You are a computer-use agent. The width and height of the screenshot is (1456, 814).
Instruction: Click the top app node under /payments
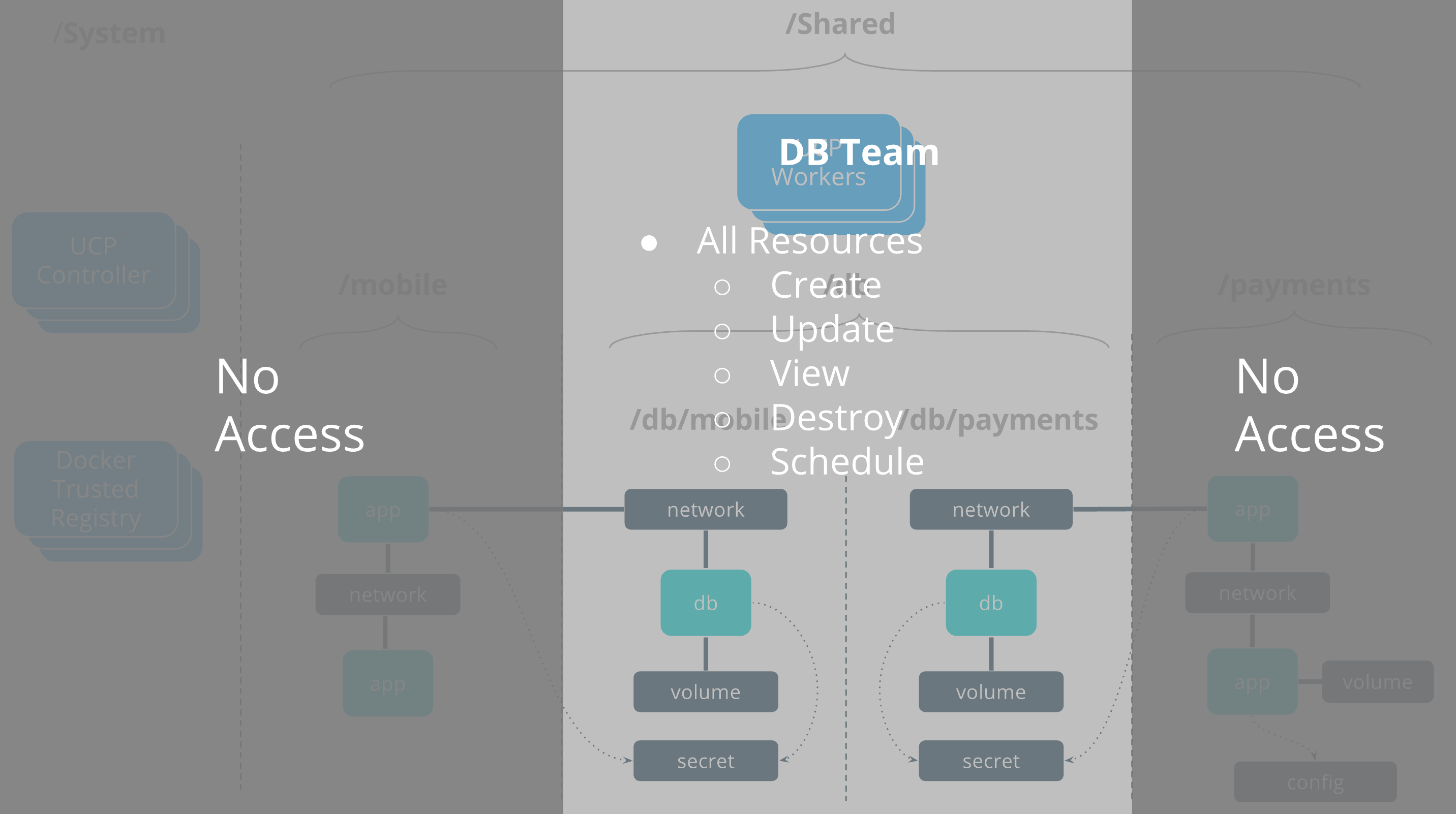pos(1253,509)
